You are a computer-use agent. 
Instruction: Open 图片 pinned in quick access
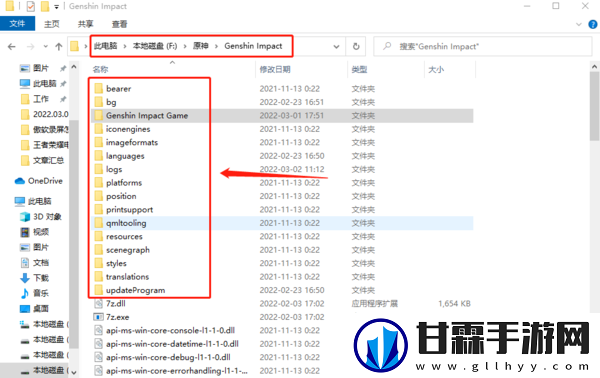click(41, 68)
